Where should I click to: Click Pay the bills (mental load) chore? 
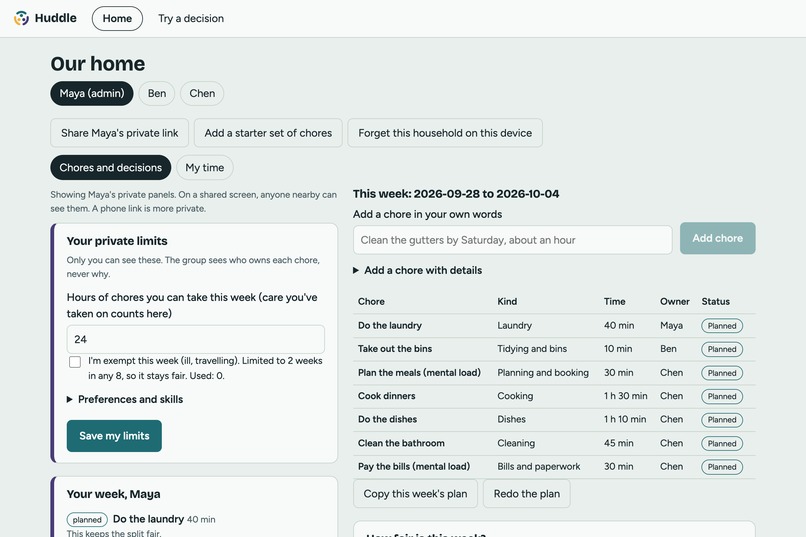(414, 467)
